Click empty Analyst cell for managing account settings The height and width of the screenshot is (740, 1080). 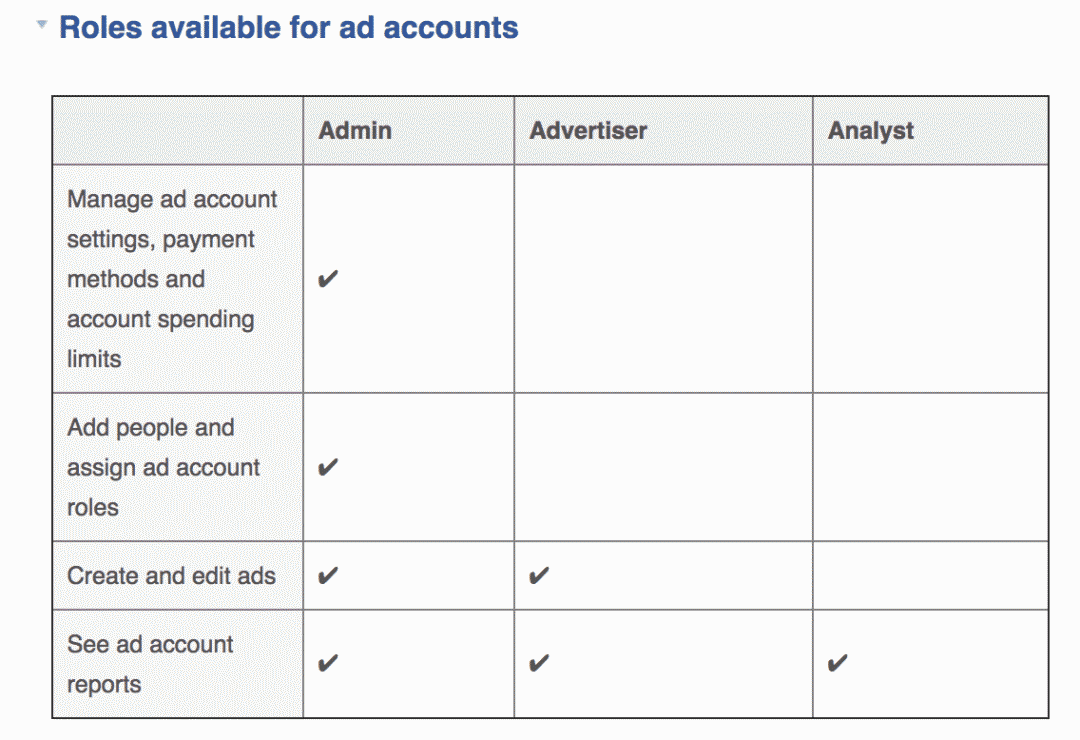(931, 279)
